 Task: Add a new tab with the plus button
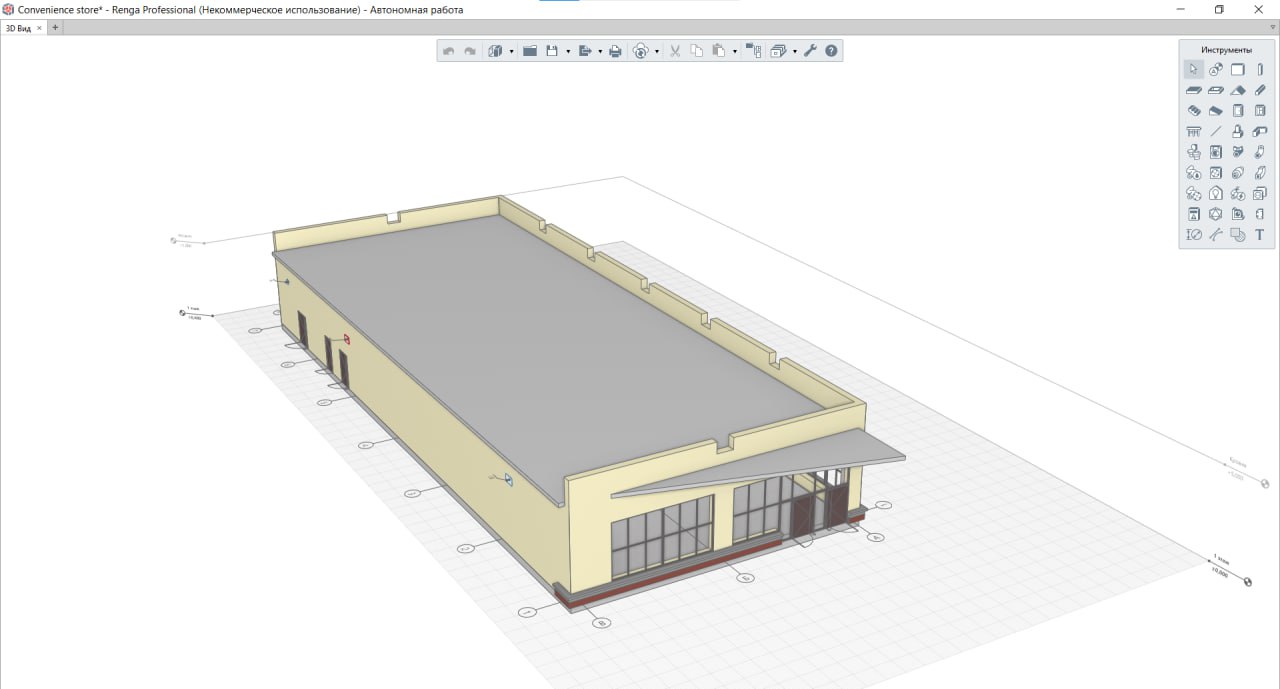55,28
